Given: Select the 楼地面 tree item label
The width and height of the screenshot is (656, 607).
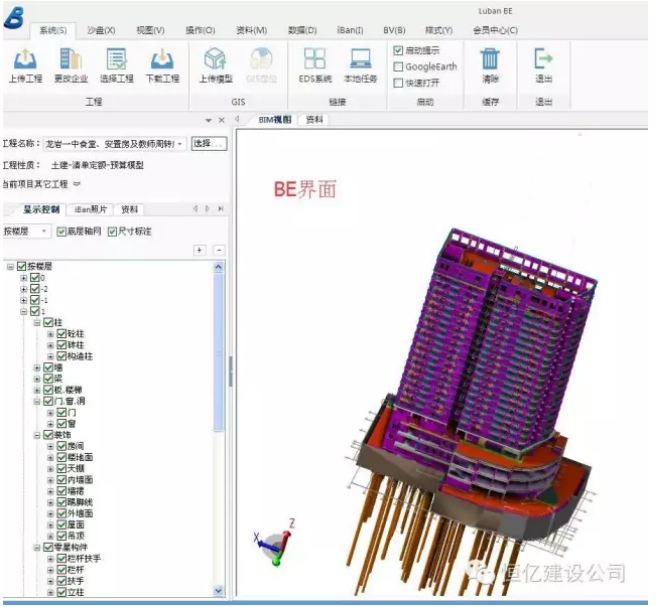Looking at the screenshot, I should 80,457.
